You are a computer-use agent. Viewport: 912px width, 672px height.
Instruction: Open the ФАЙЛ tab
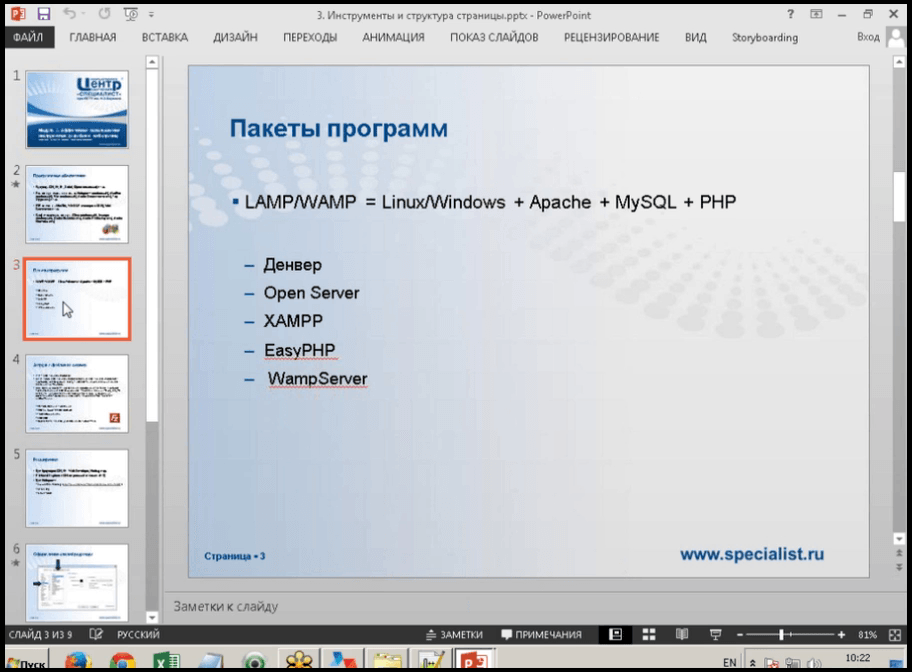coord(28,37)
